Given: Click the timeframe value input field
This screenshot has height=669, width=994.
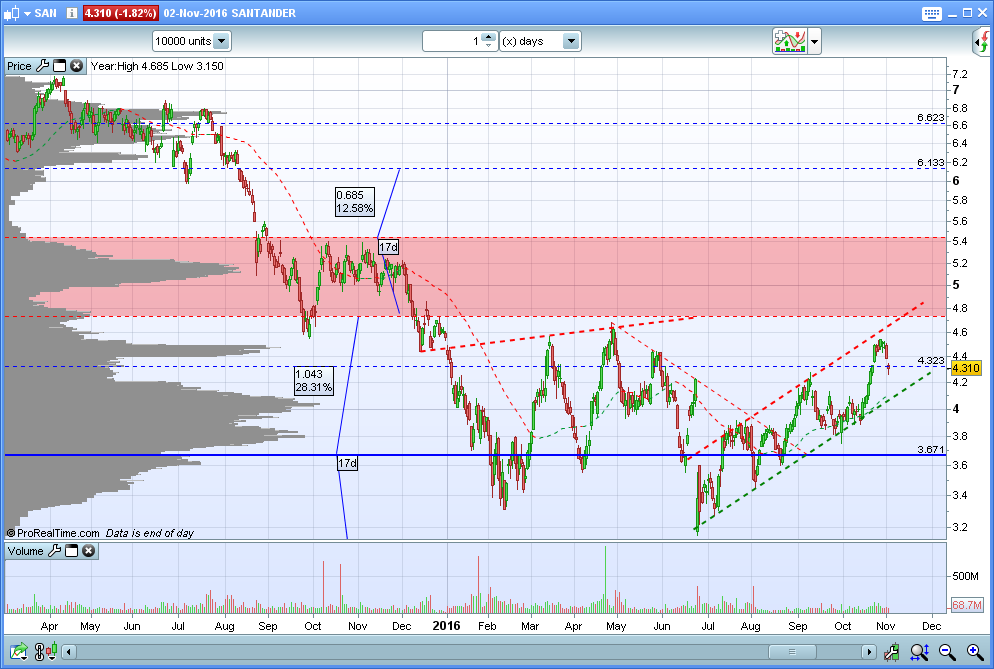Looking at the screenshot, I should (452, 41).
